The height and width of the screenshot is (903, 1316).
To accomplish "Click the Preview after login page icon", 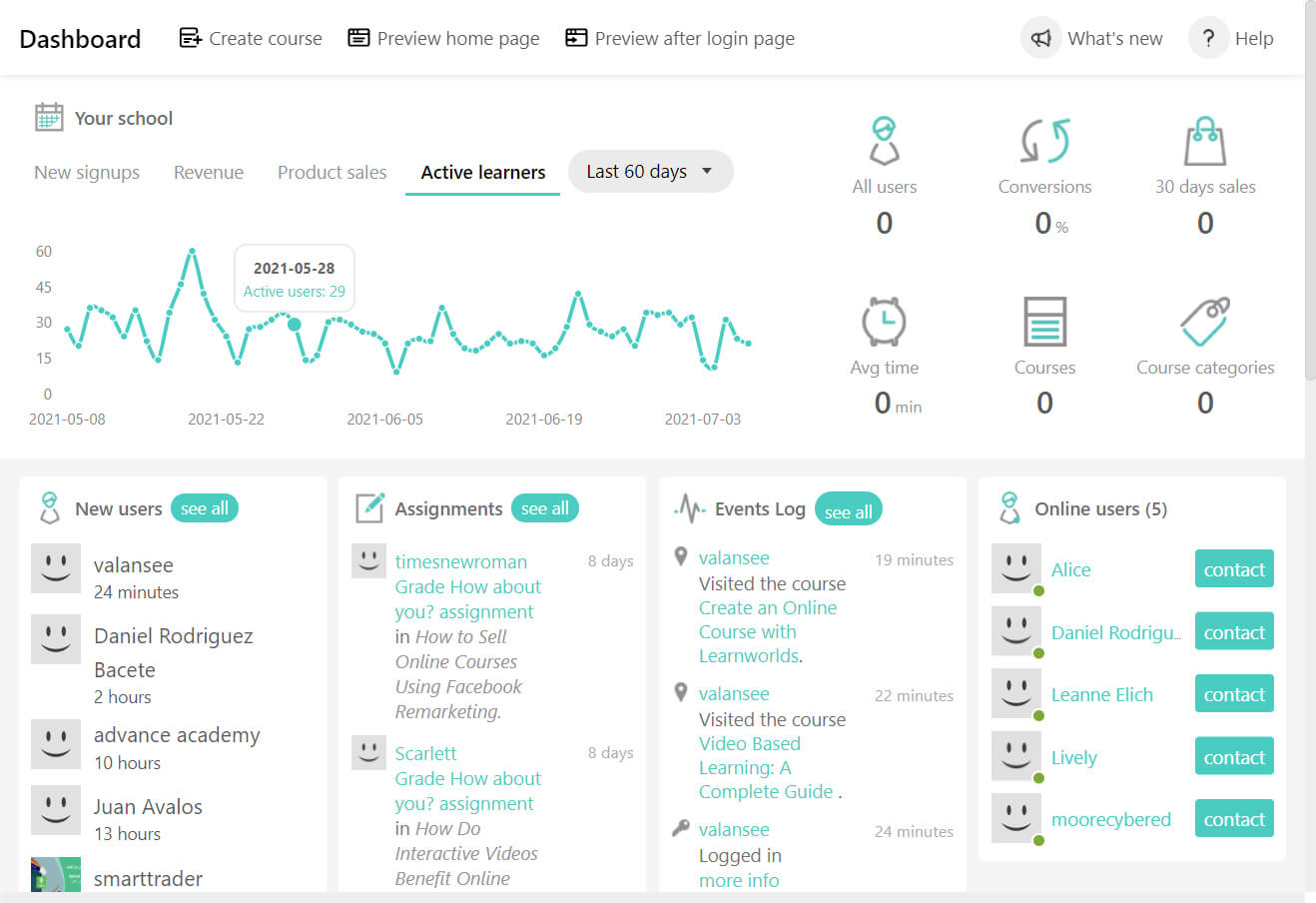I will 575,37.
